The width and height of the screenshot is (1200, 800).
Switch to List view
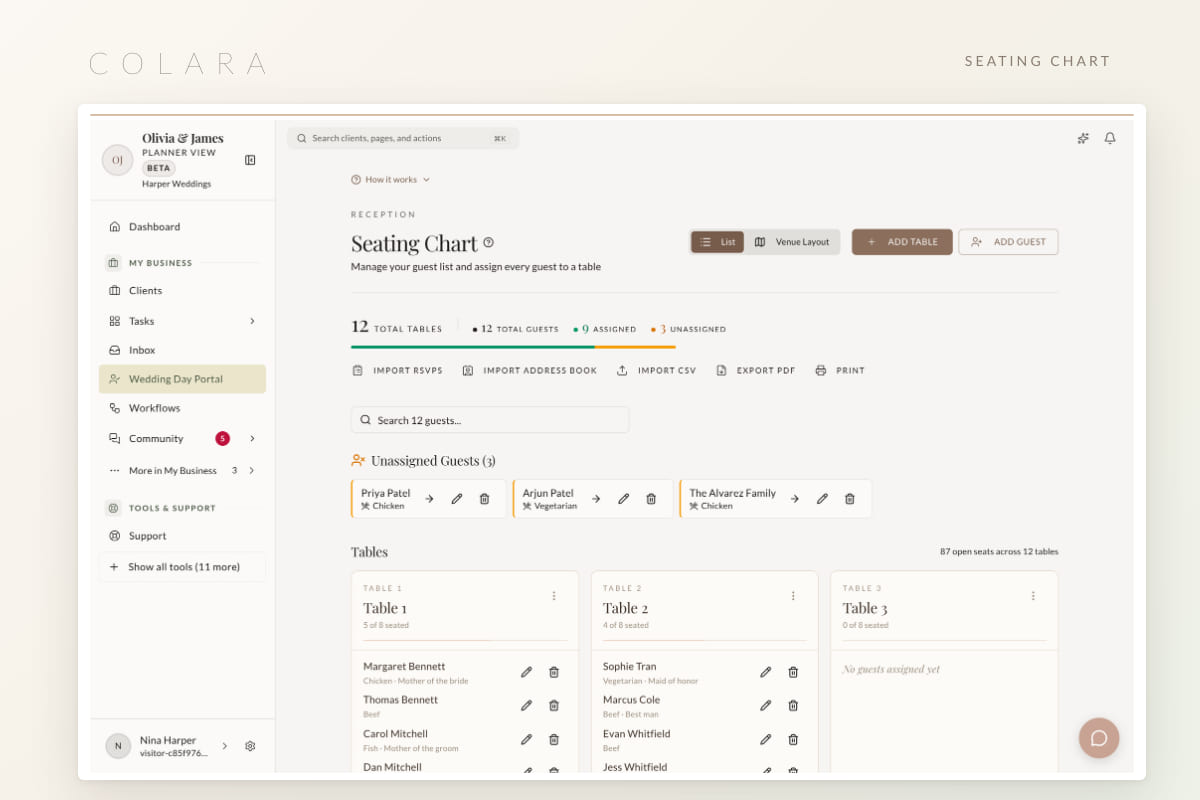[x=718, y=242]
